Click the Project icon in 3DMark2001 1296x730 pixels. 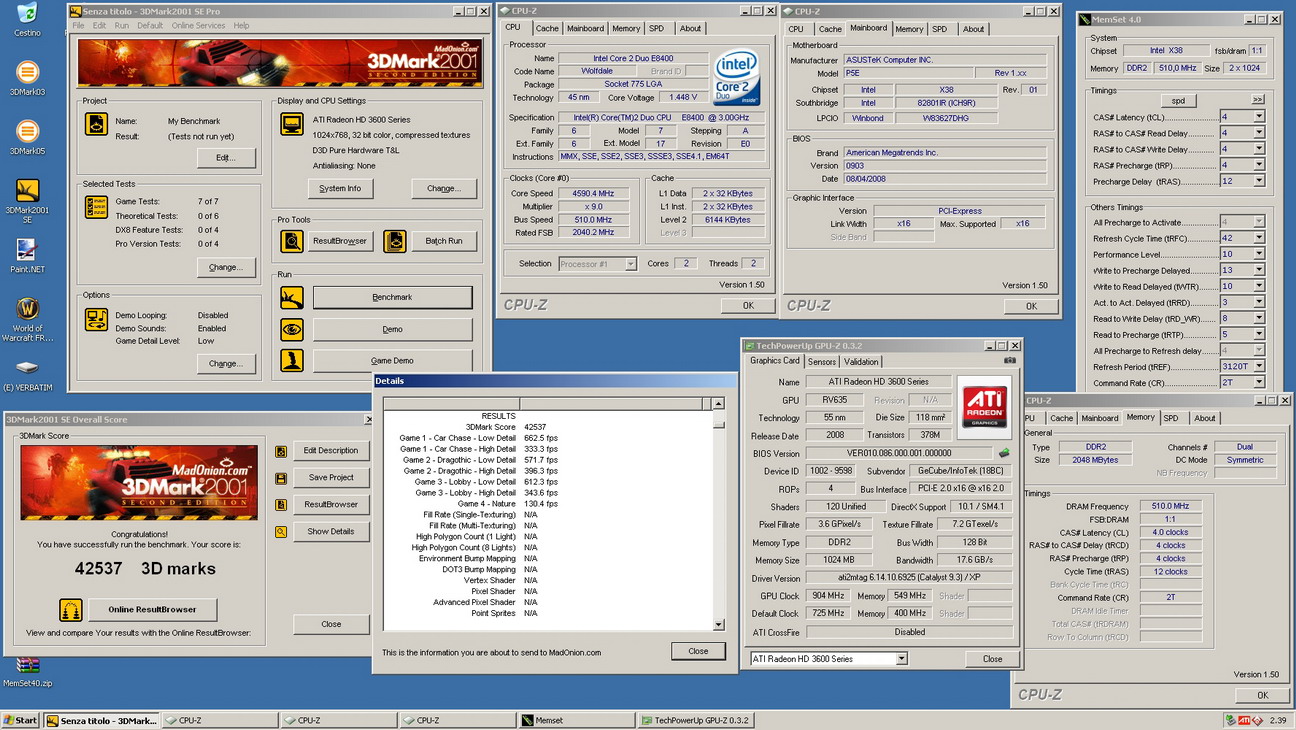[96, 124]
